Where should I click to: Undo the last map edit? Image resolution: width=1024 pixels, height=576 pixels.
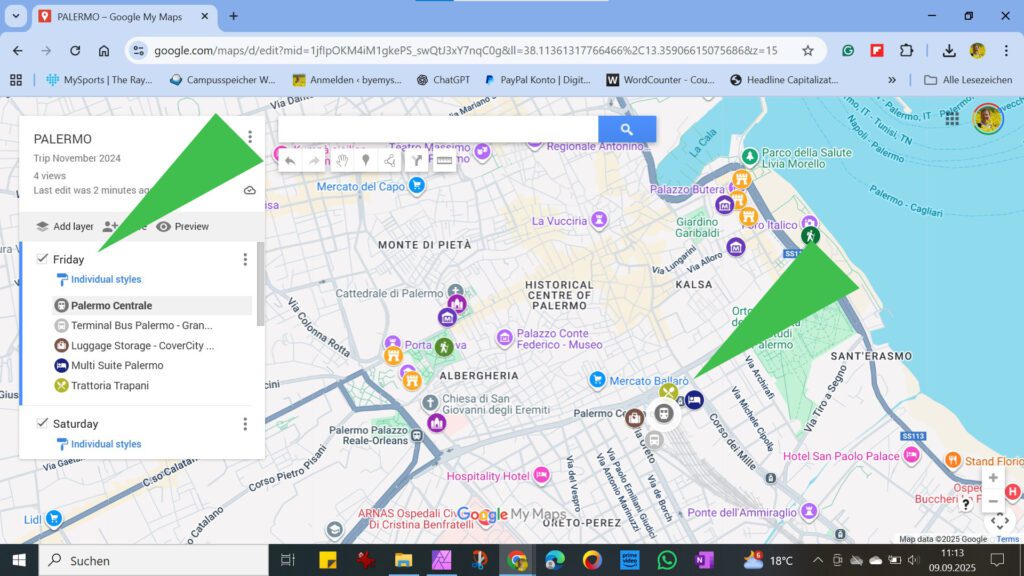289,161
